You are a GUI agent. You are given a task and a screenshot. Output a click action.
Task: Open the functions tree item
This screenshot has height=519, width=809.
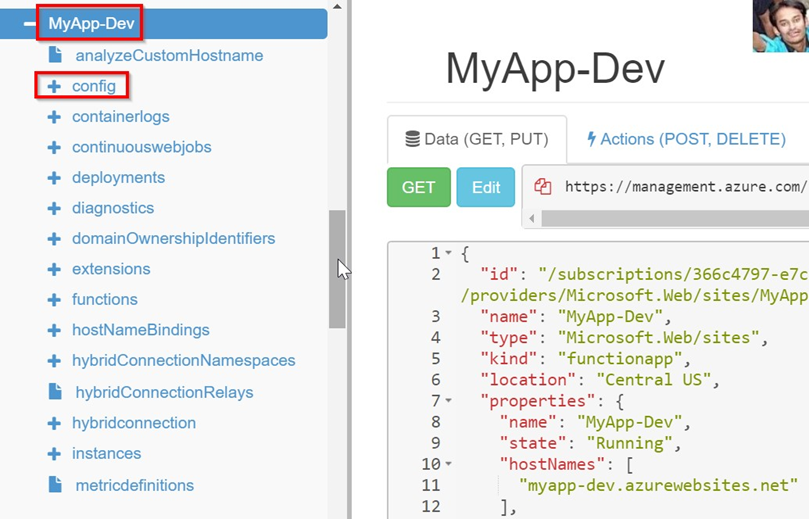104,299
